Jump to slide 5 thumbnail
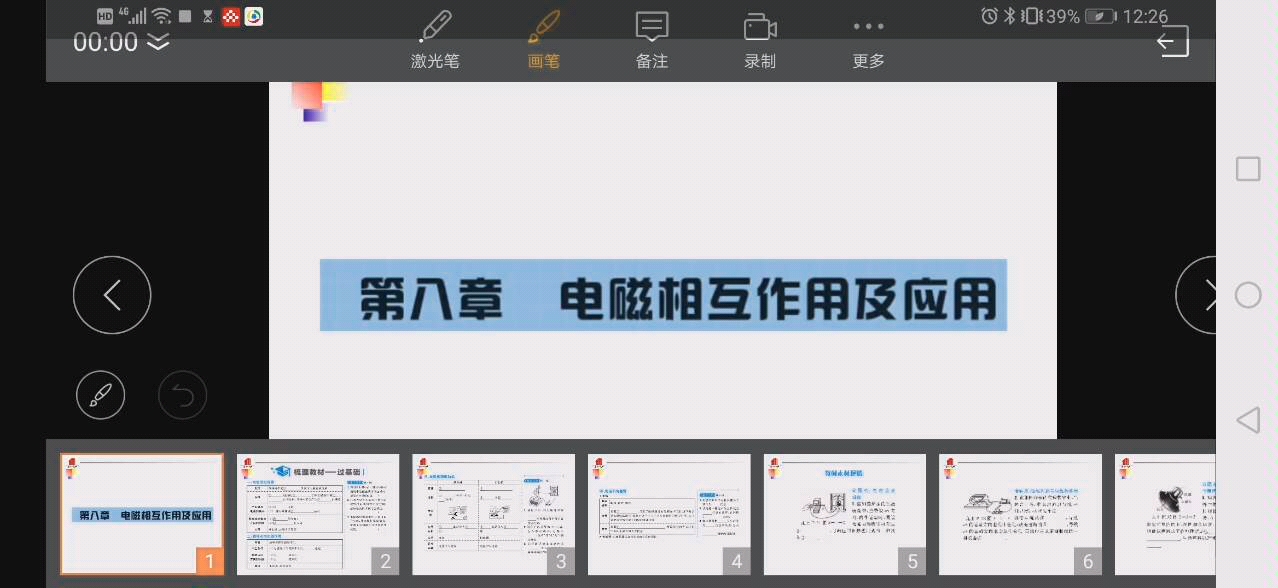The width and height of the screenshot is (1278, 588). [844, 514]
